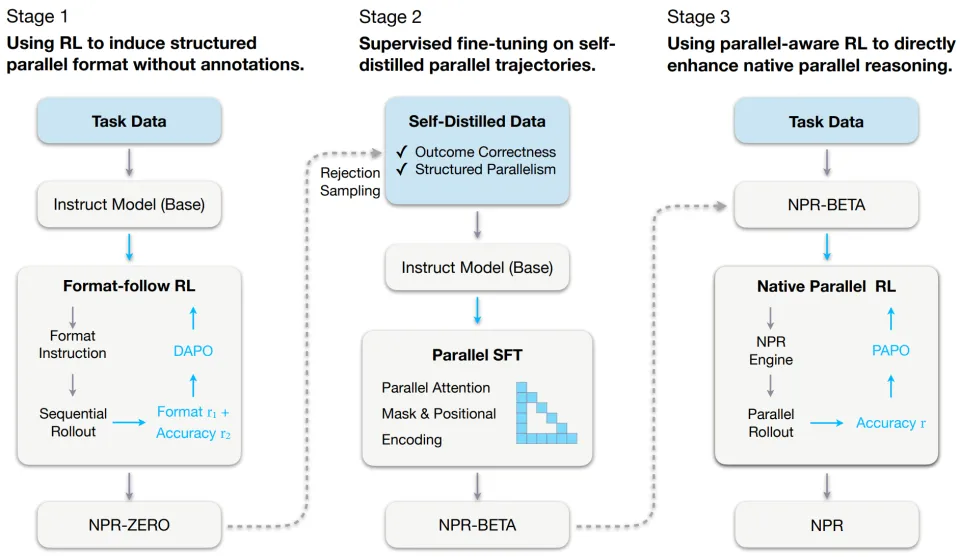Click the Format-follow RL title

pos(129,286)
